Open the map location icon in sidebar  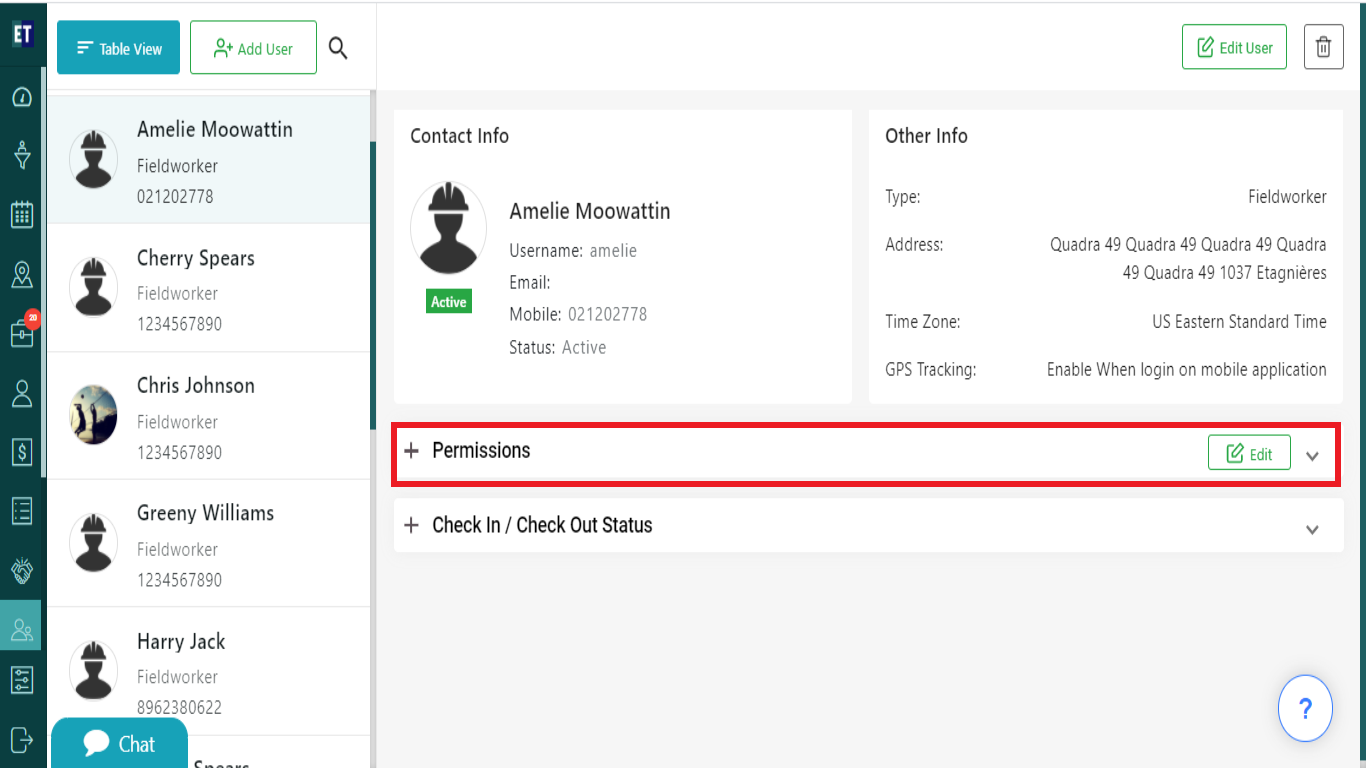coord(22,274)
